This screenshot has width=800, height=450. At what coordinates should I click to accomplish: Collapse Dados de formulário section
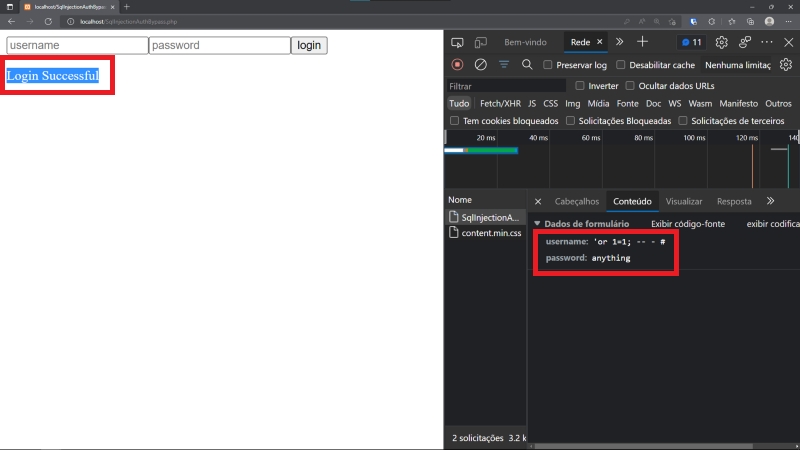point(537,224)
